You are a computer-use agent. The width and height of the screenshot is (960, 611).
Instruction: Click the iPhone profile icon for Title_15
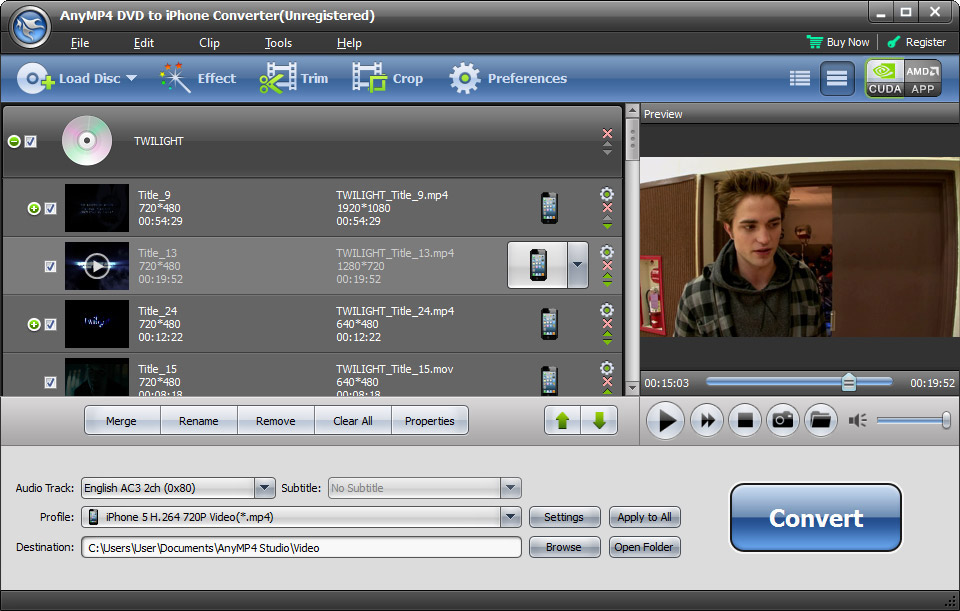pos(549,381)
